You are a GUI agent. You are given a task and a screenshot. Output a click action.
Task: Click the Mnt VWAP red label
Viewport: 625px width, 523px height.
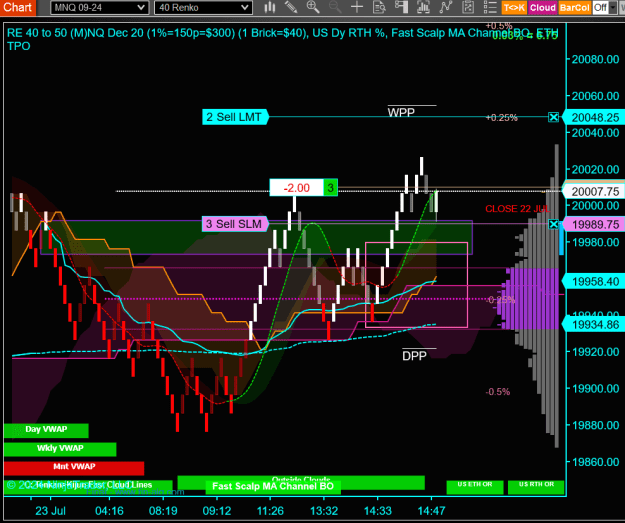click(74, 468)
